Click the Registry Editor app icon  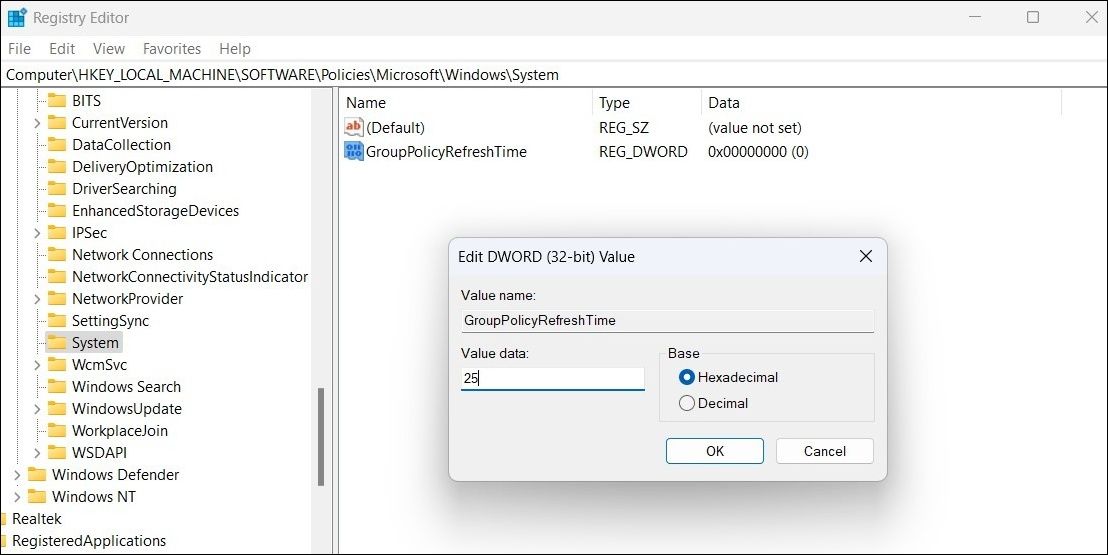point(17,17)
